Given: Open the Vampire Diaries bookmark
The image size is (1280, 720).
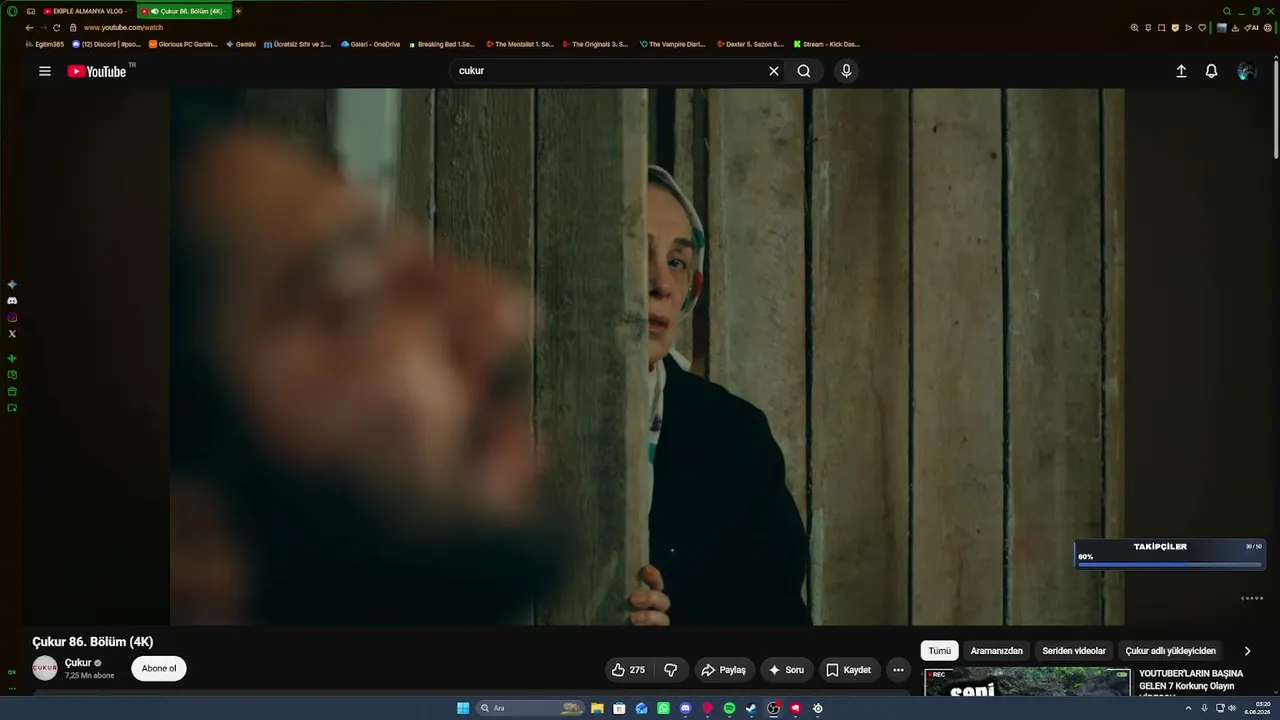Looking at the screenshot, I should (673, 44).
